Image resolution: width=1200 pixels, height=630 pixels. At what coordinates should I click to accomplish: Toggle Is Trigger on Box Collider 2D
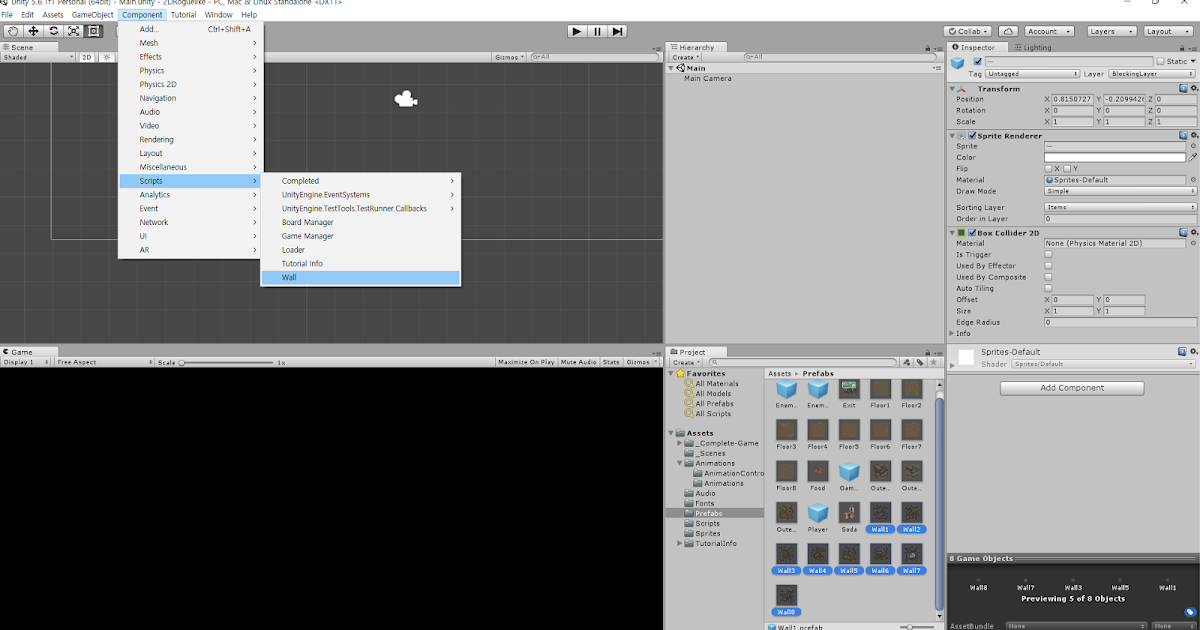click(1047, 254)
